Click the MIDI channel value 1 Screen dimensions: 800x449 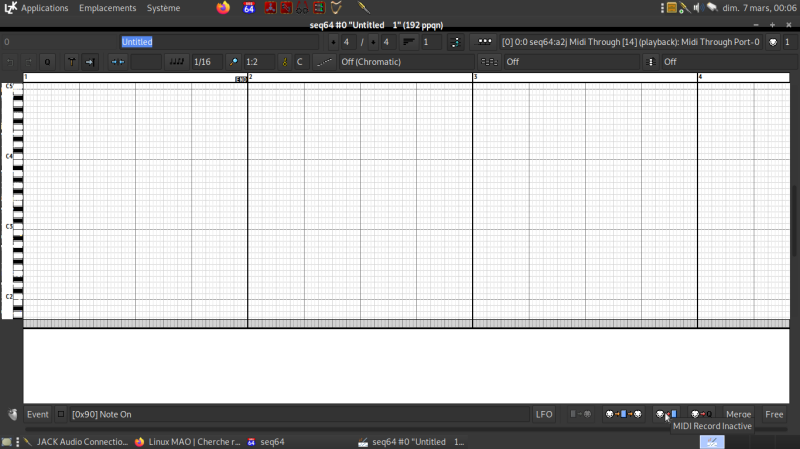tap(790, 42)
